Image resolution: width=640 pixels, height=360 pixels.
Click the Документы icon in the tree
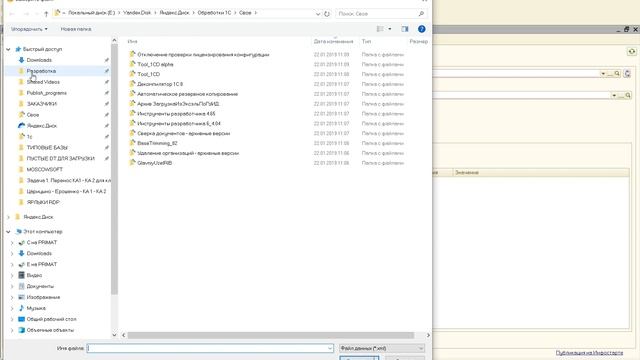(x=22, y=287)
